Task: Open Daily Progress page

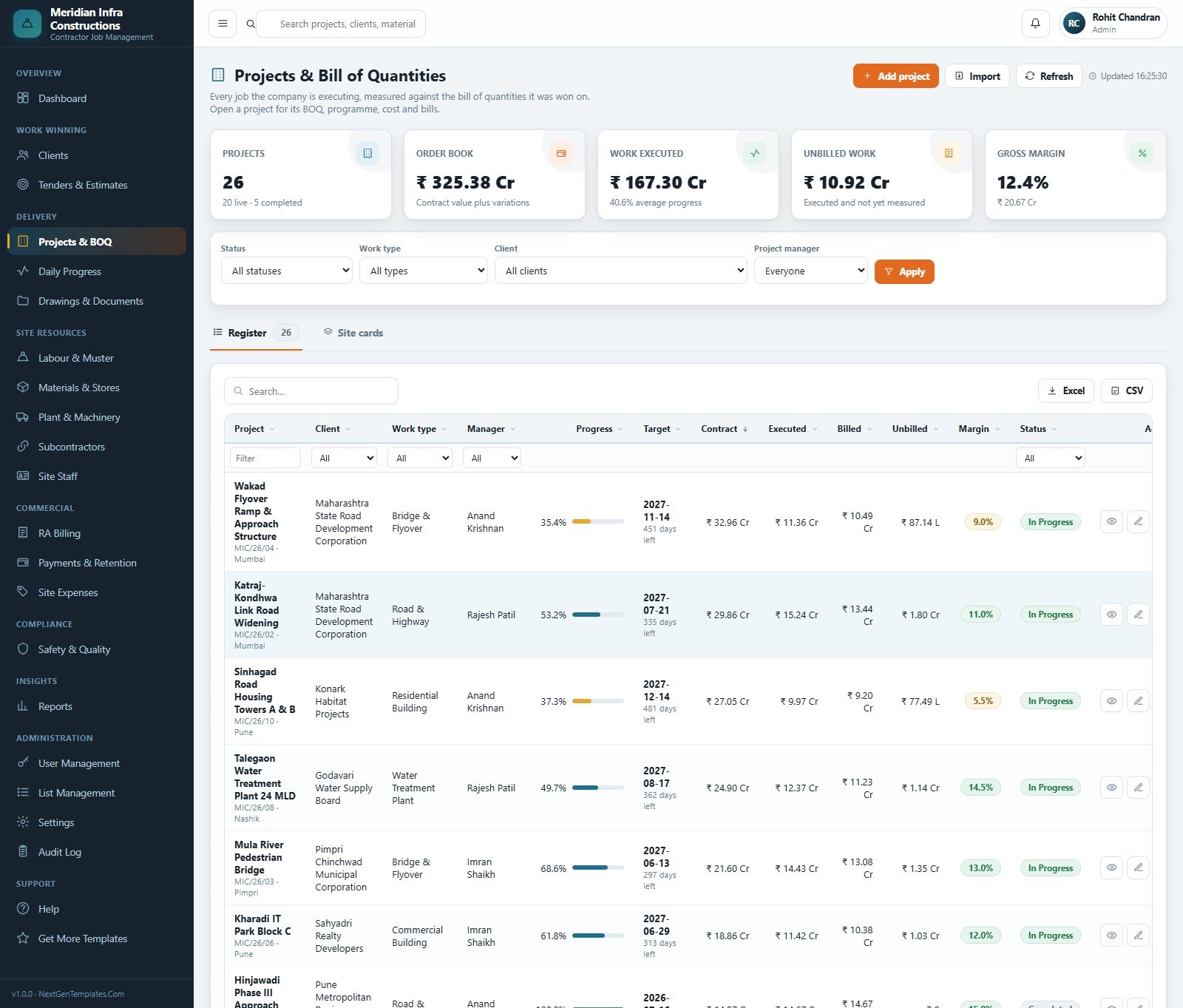Action: (97, 271)
